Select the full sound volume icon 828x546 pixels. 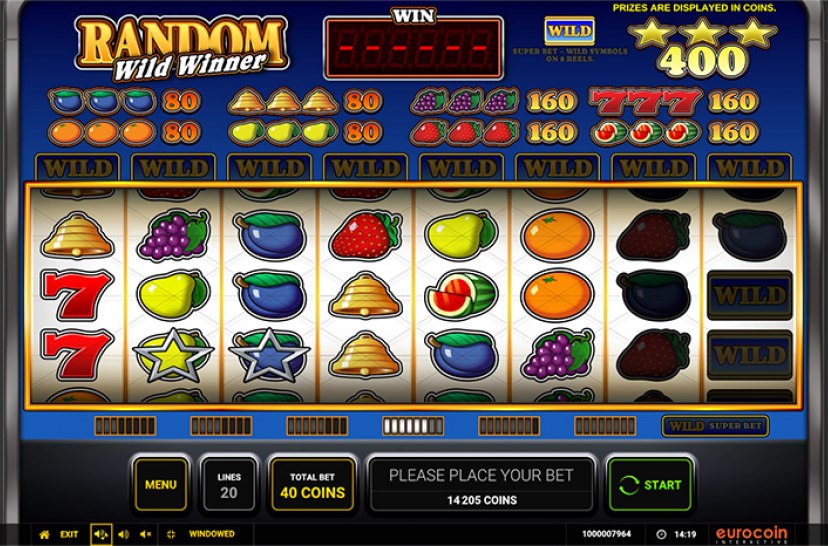[101, 534]
